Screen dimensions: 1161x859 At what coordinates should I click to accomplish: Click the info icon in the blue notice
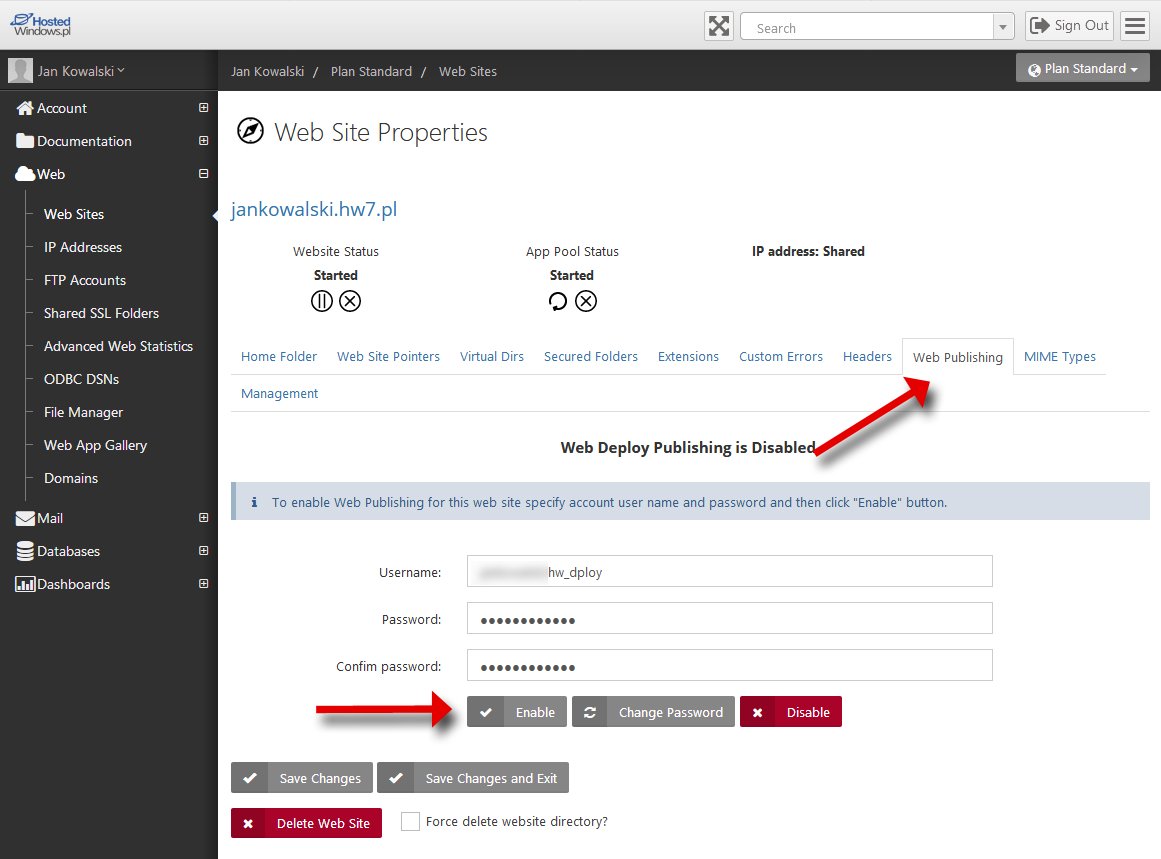click(254, 502)
